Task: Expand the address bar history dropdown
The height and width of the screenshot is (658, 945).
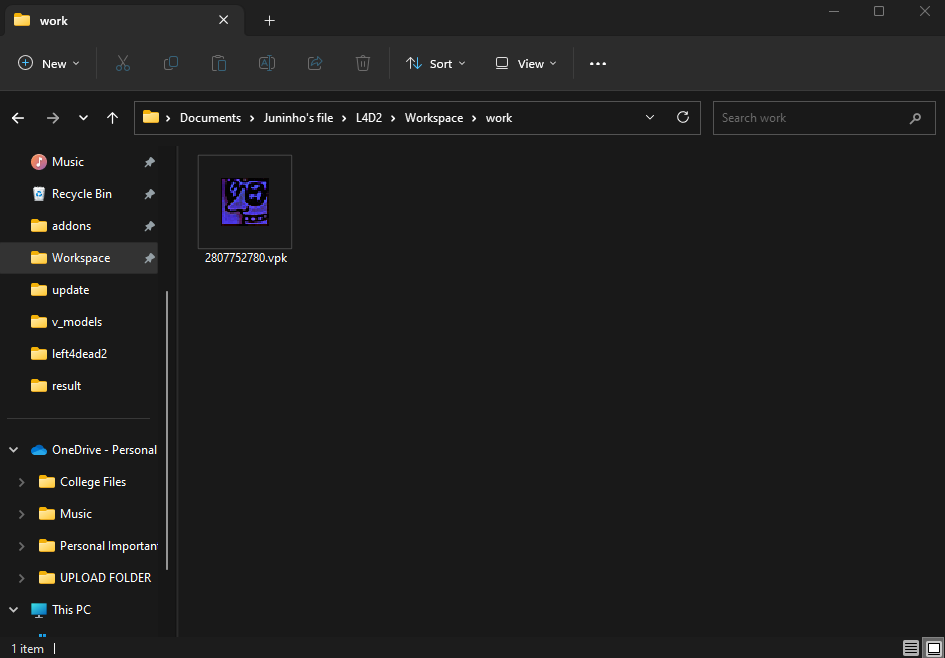Action: [x=650, y=118]
